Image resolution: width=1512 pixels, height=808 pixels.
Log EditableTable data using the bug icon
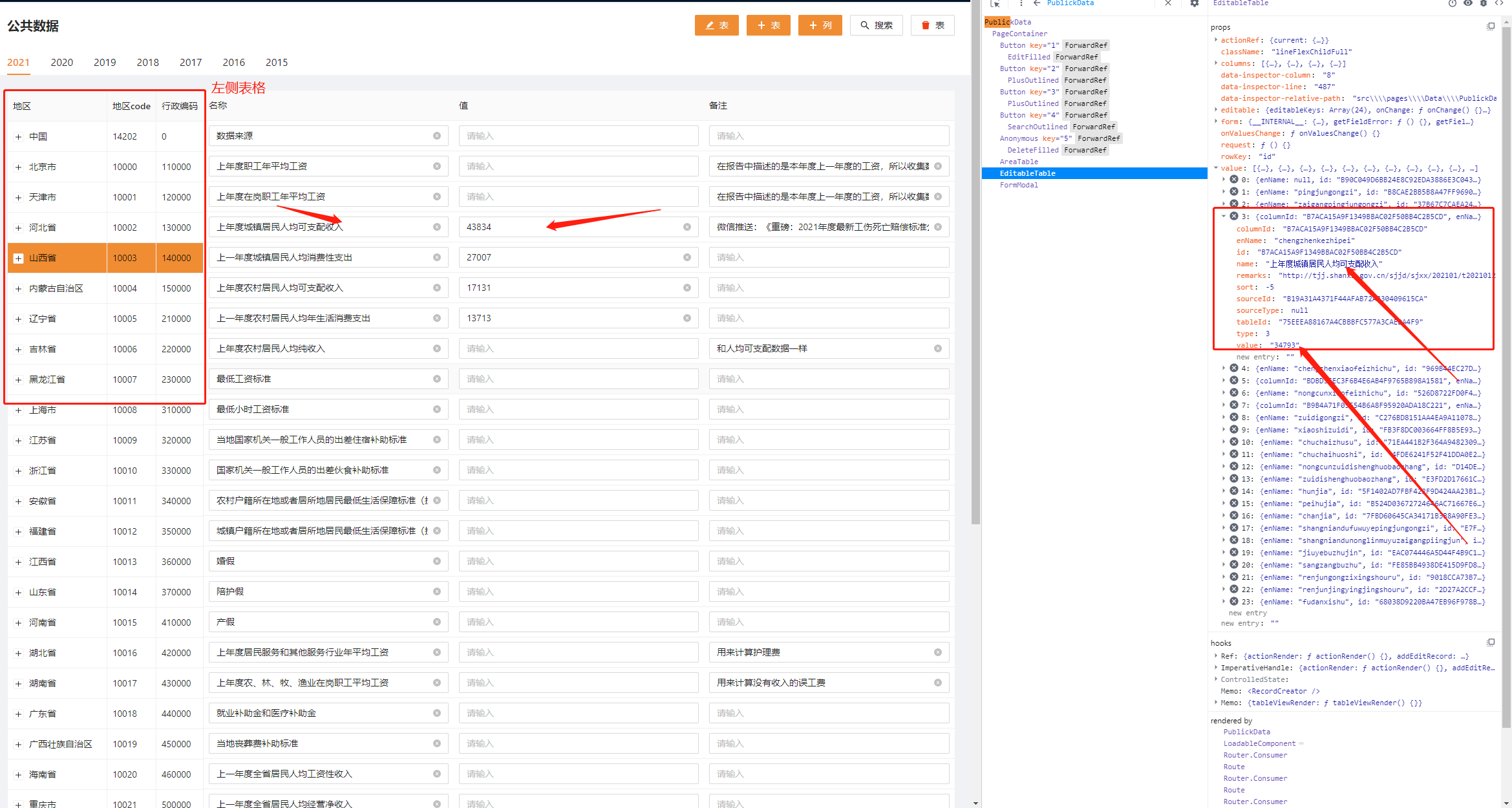pyautogui.click(x=1484, y=5)
